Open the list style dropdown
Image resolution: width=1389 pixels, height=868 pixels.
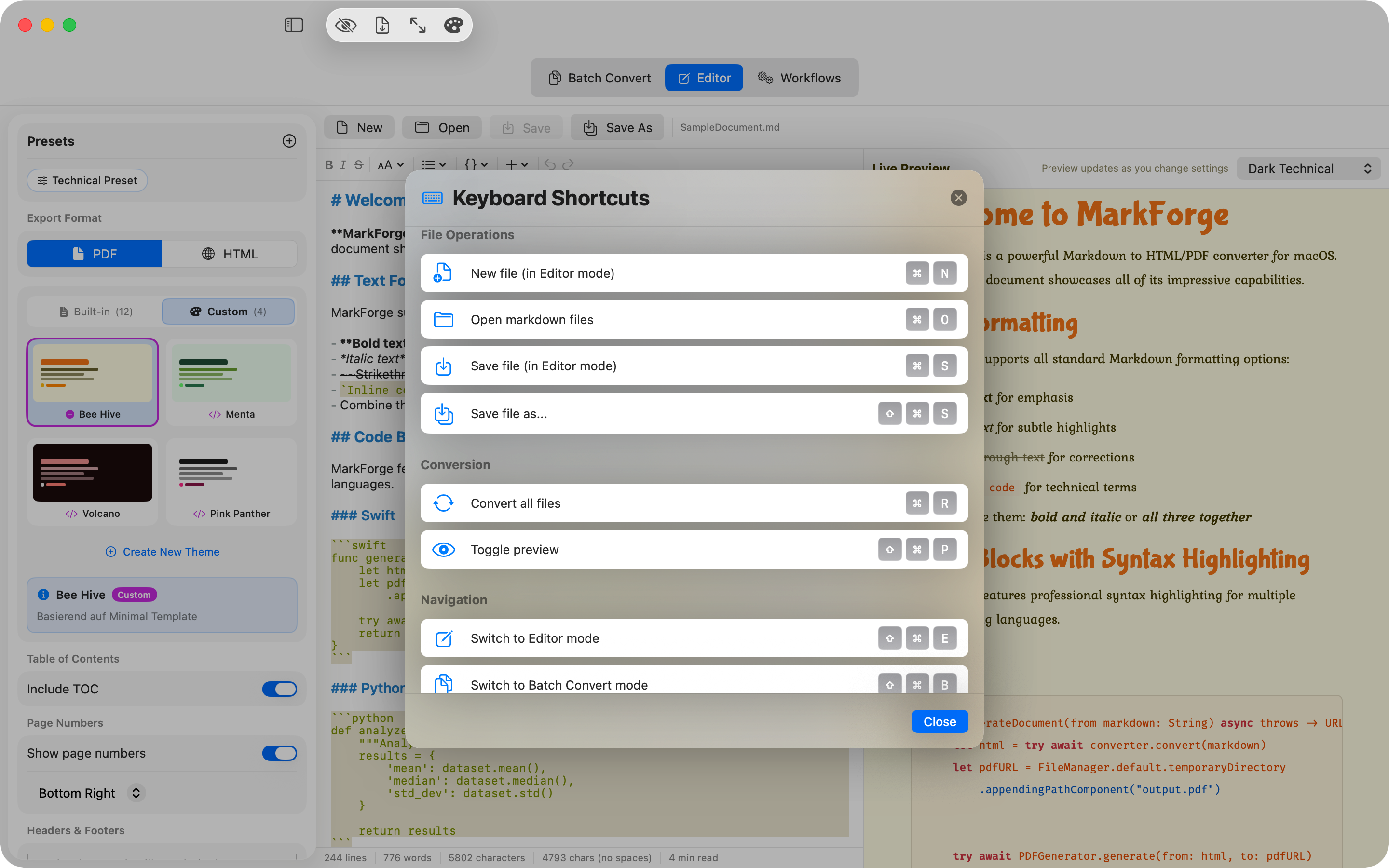[x=434, y=165]
